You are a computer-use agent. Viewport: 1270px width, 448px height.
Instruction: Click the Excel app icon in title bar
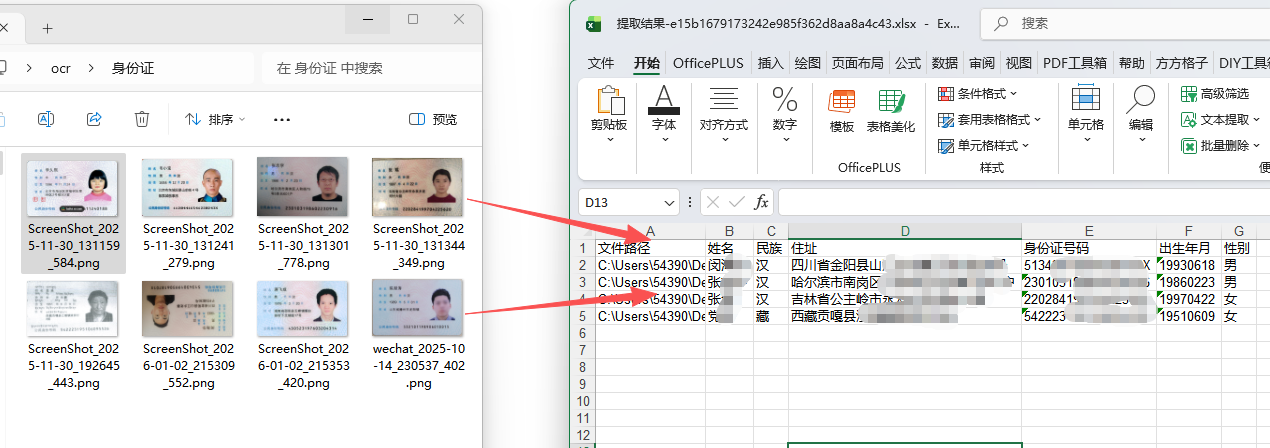point(593,23)
